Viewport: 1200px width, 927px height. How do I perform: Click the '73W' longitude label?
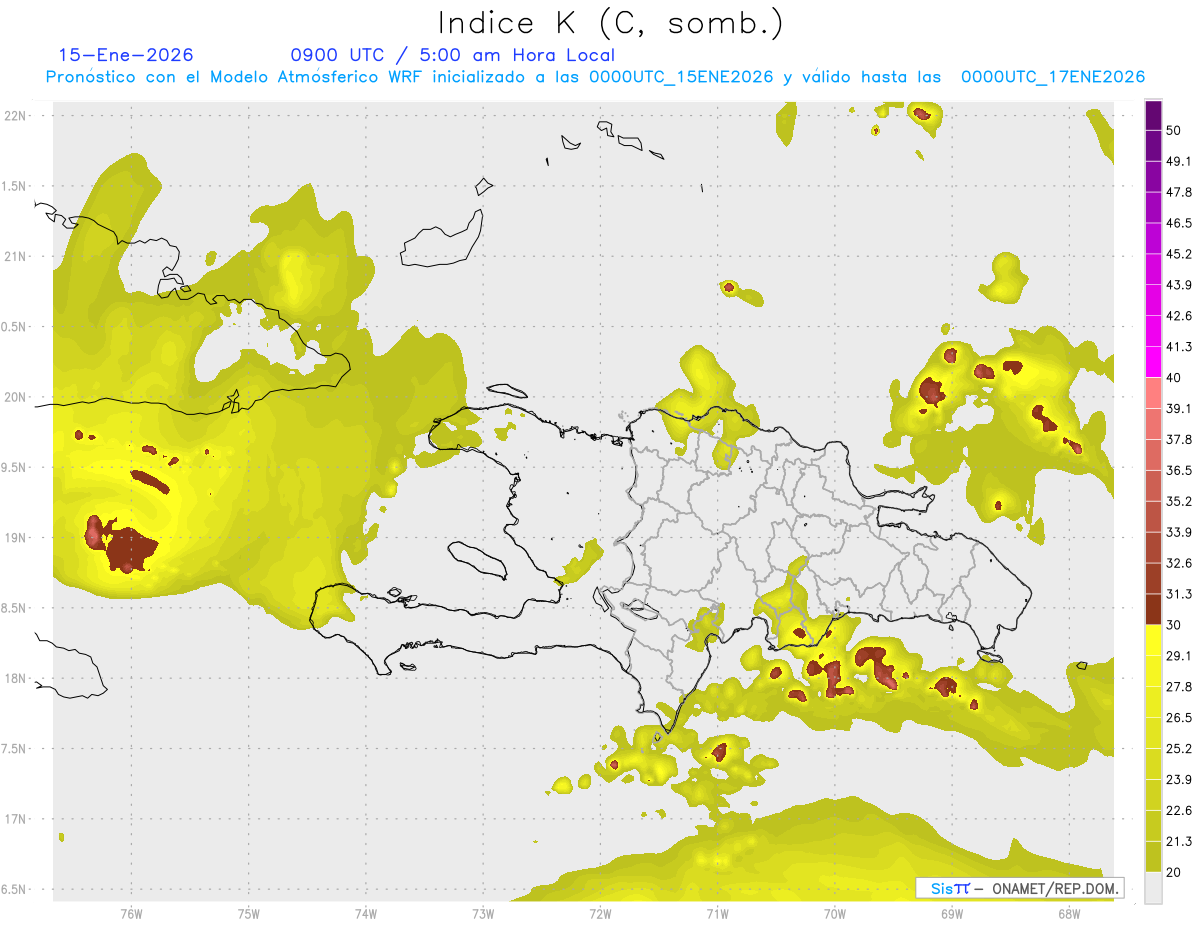(x=483, y=914)
